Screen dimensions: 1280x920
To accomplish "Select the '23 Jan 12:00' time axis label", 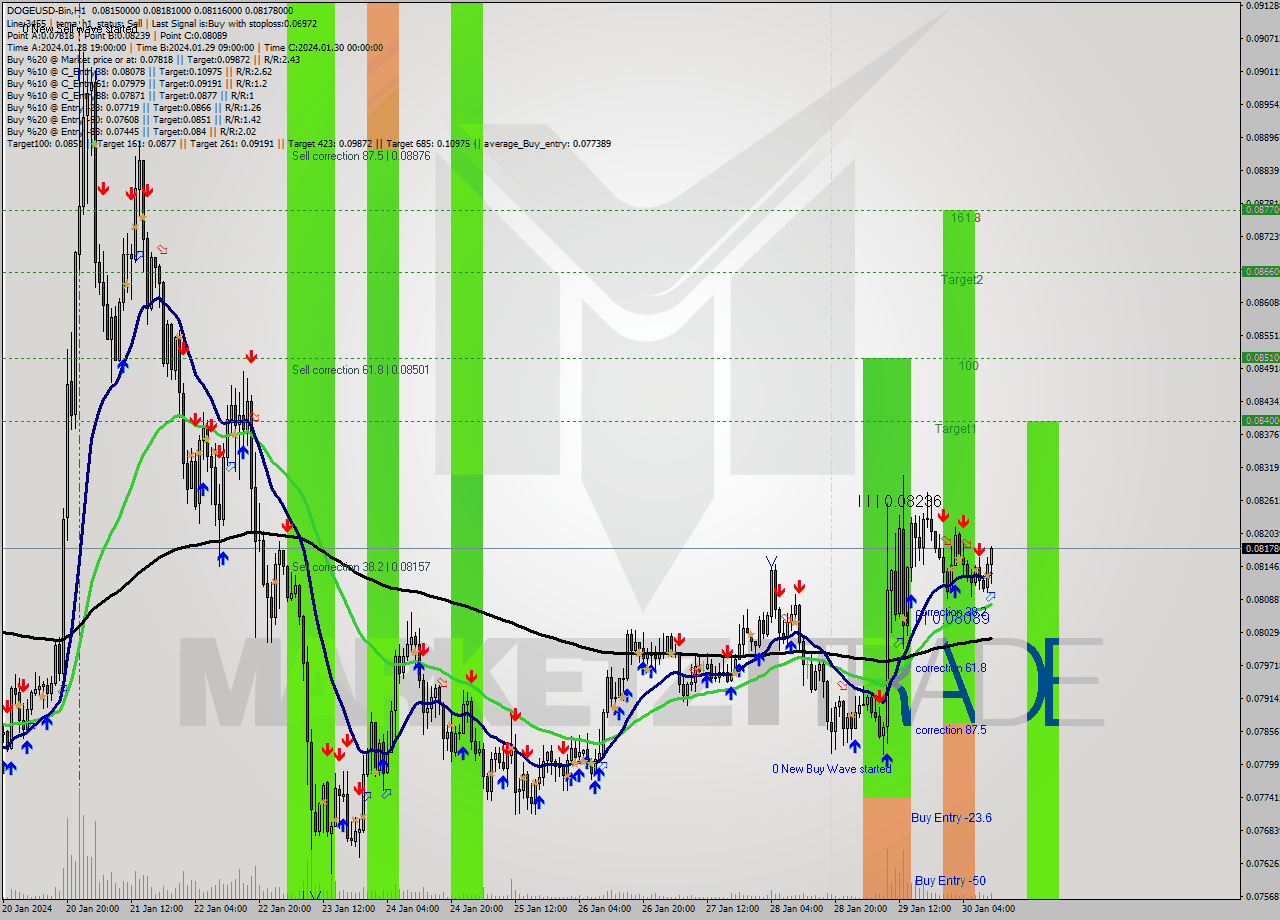I will pos(347,908).
